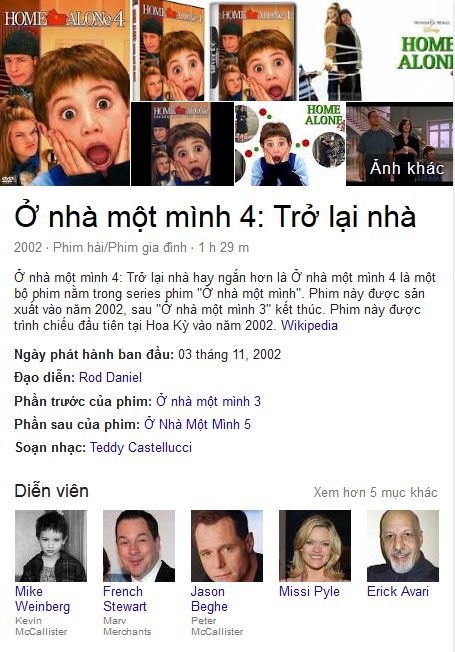Open the Erick Avari name link
This screenshot has height=652, width=455.
pos(398,591)
